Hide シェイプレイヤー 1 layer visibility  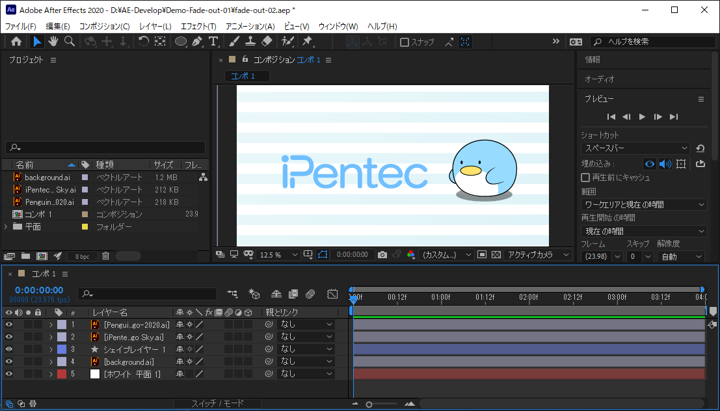click(x=9, y=349)
